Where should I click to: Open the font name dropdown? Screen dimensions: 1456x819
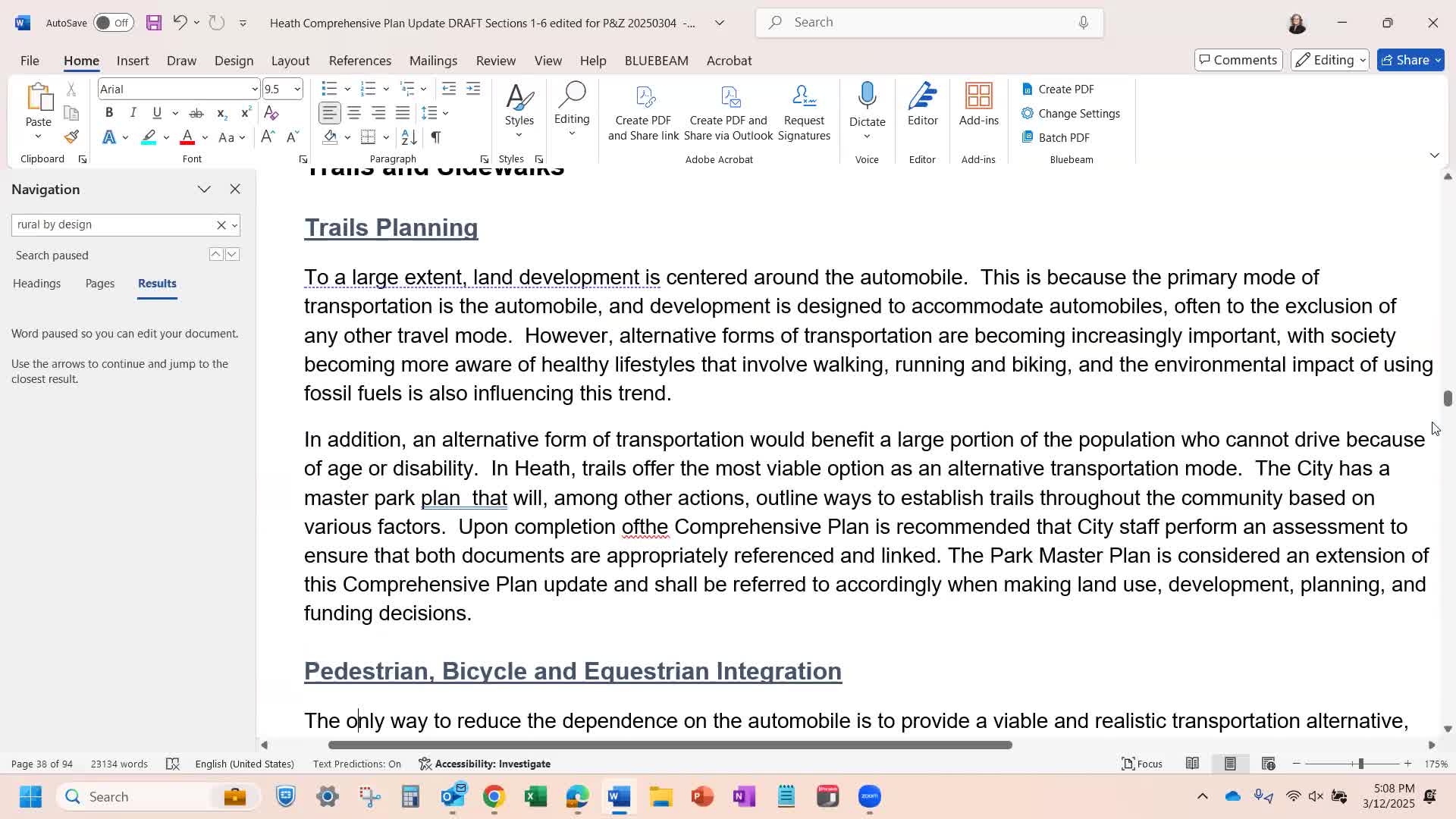(254, 89)
